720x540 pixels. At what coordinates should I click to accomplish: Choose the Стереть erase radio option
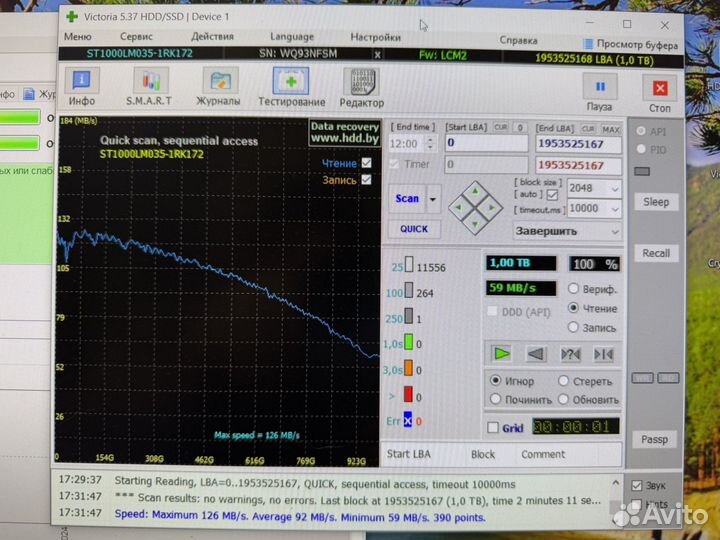(564, 381)
